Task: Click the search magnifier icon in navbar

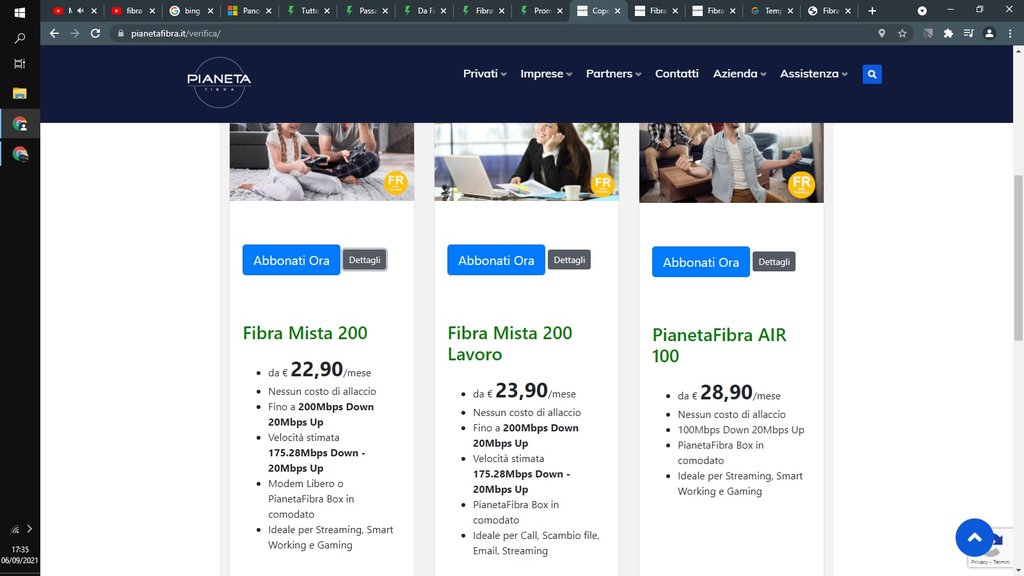Action: click(x=872, y=74)
